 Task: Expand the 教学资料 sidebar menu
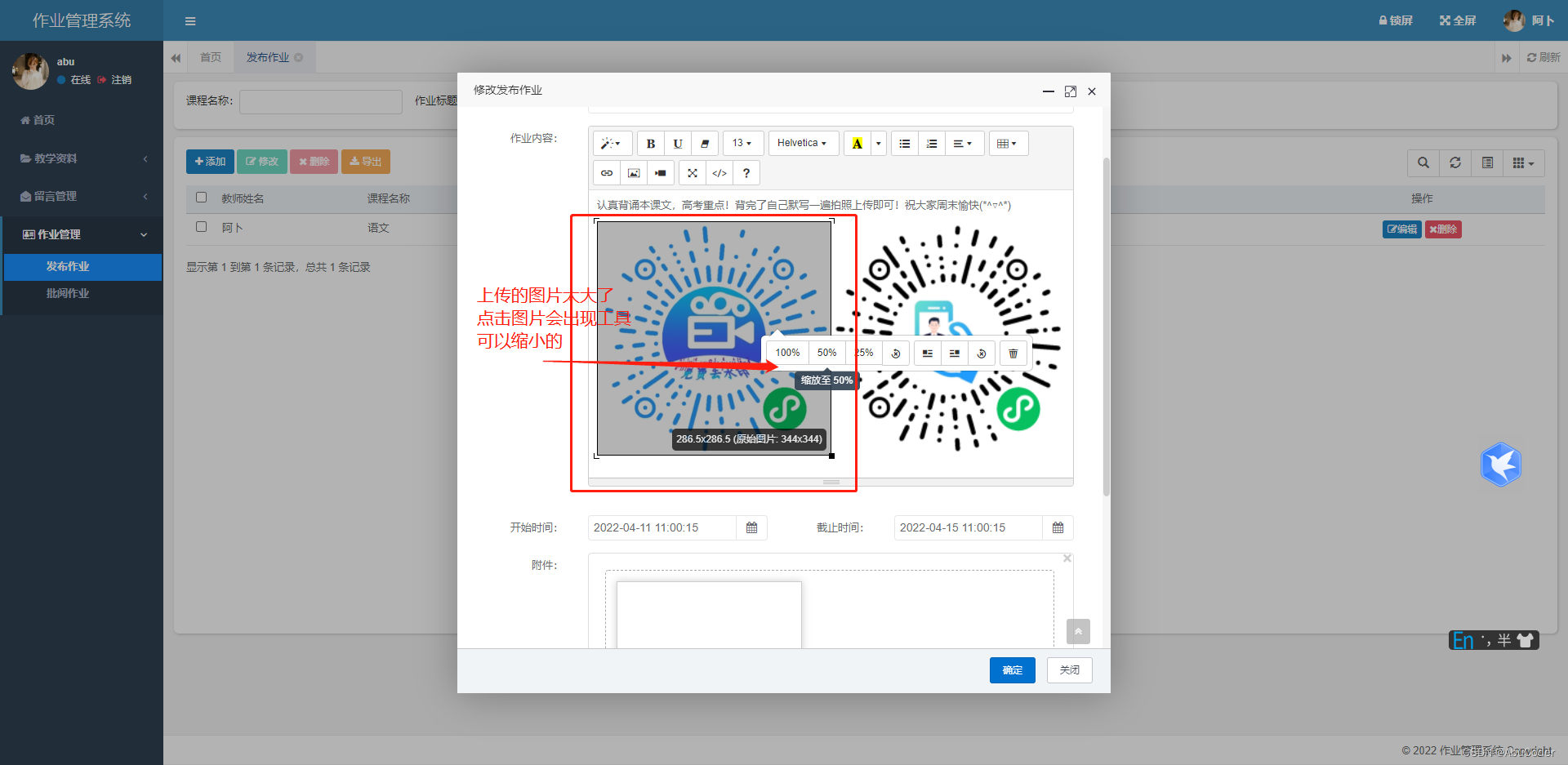pyautogui.click(x=82, y=158)
